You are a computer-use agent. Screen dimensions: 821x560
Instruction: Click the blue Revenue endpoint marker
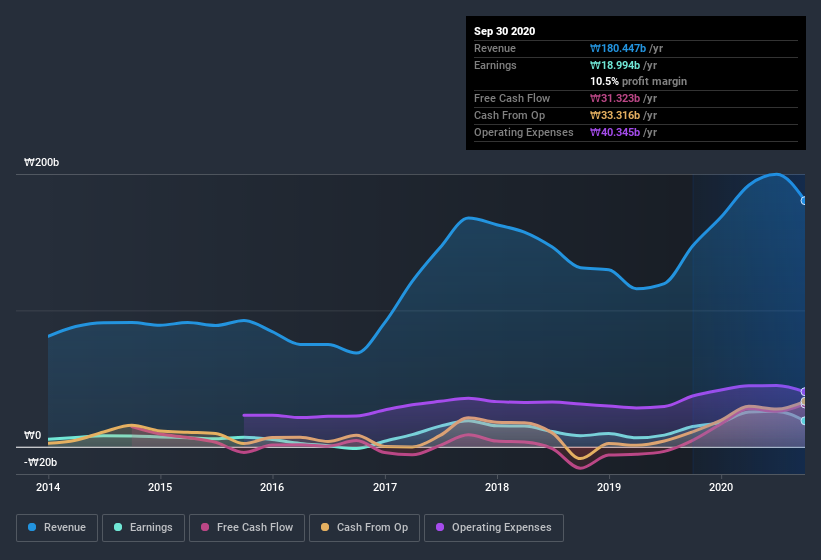click(x=804, y=200)
